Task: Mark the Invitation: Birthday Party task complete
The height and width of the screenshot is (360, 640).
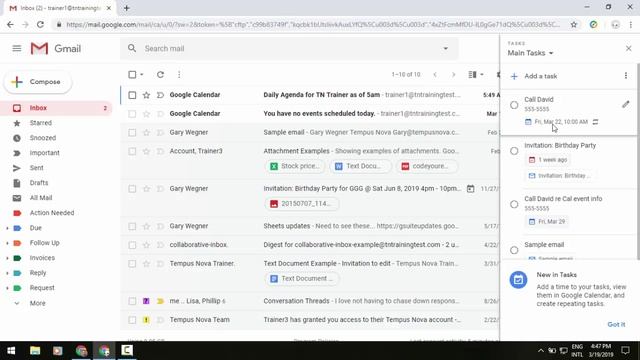Action: pos(514,151)
